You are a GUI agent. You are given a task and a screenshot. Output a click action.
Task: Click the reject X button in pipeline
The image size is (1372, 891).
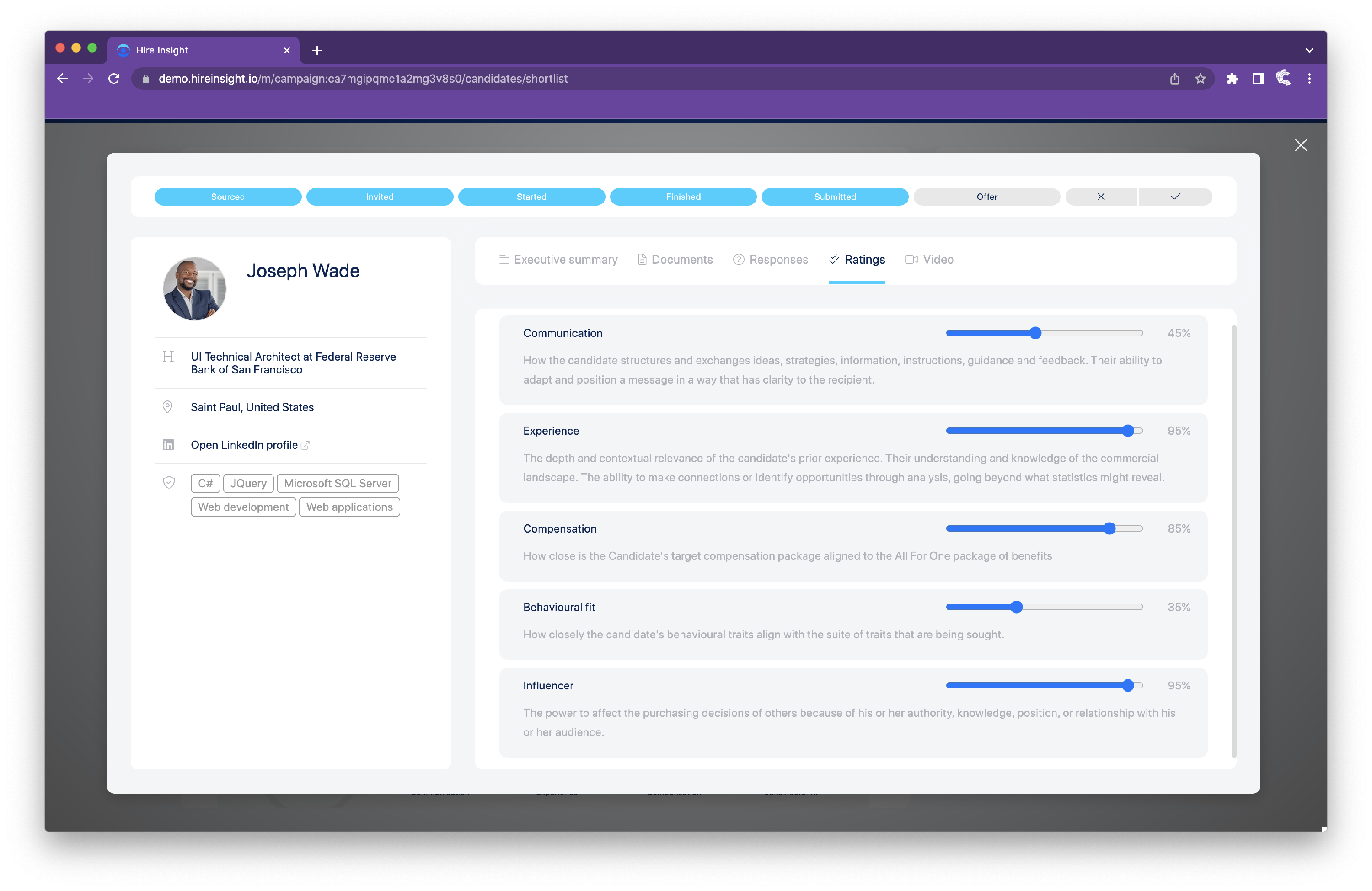coord(1100,197)
